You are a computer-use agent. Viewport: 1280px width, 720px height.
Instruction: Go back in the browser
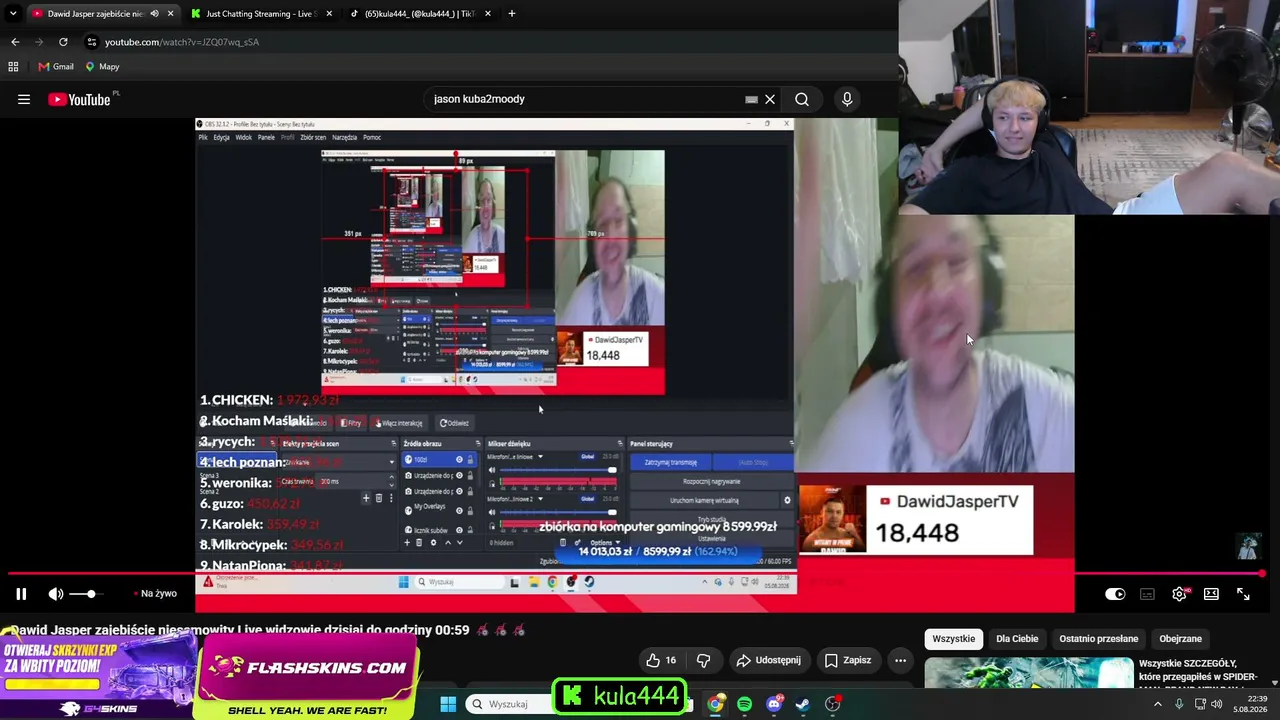(x=15, y=42)
